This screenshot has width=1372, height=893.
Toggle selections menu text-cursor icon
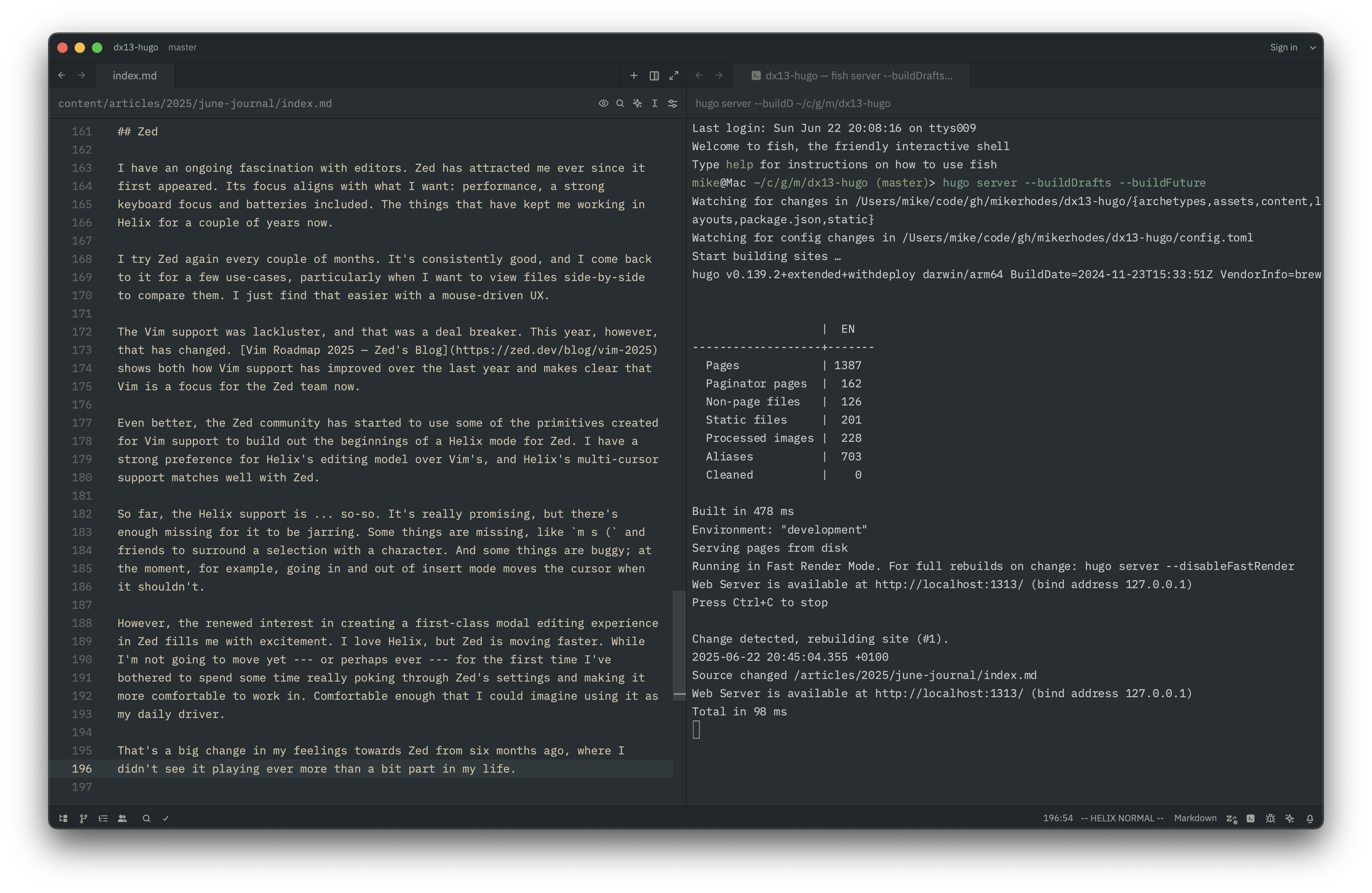[654, 103]
